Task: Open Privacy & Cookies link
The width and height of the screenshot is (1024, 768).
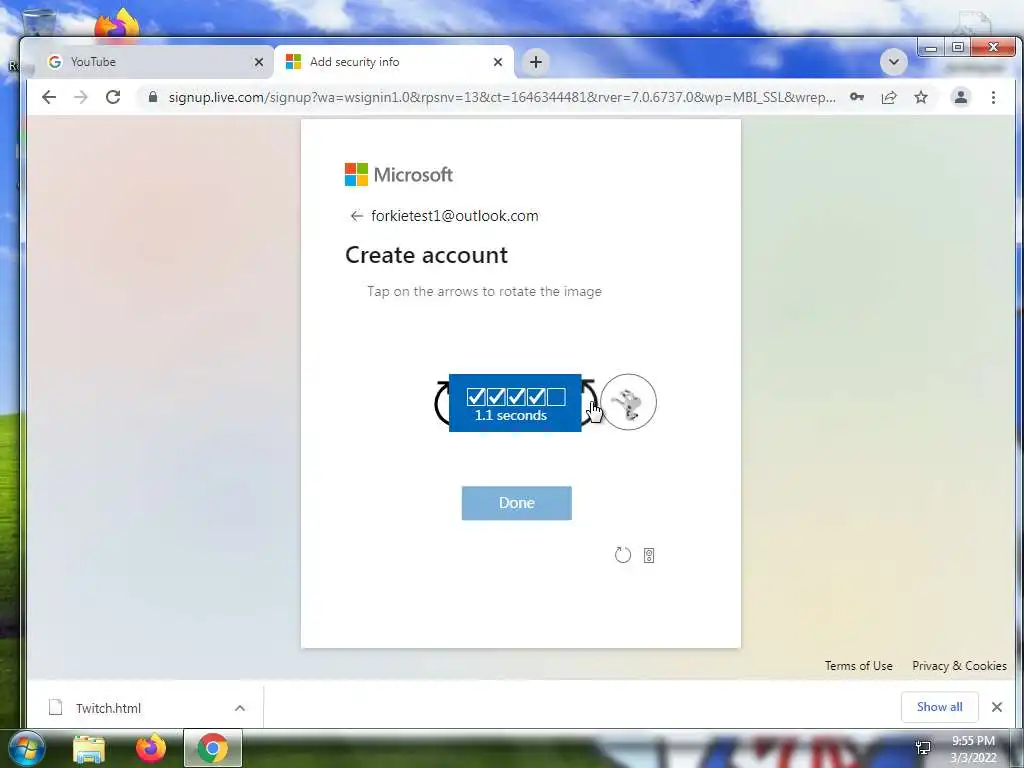Action: pyautogui.click(x=959, y=665)
